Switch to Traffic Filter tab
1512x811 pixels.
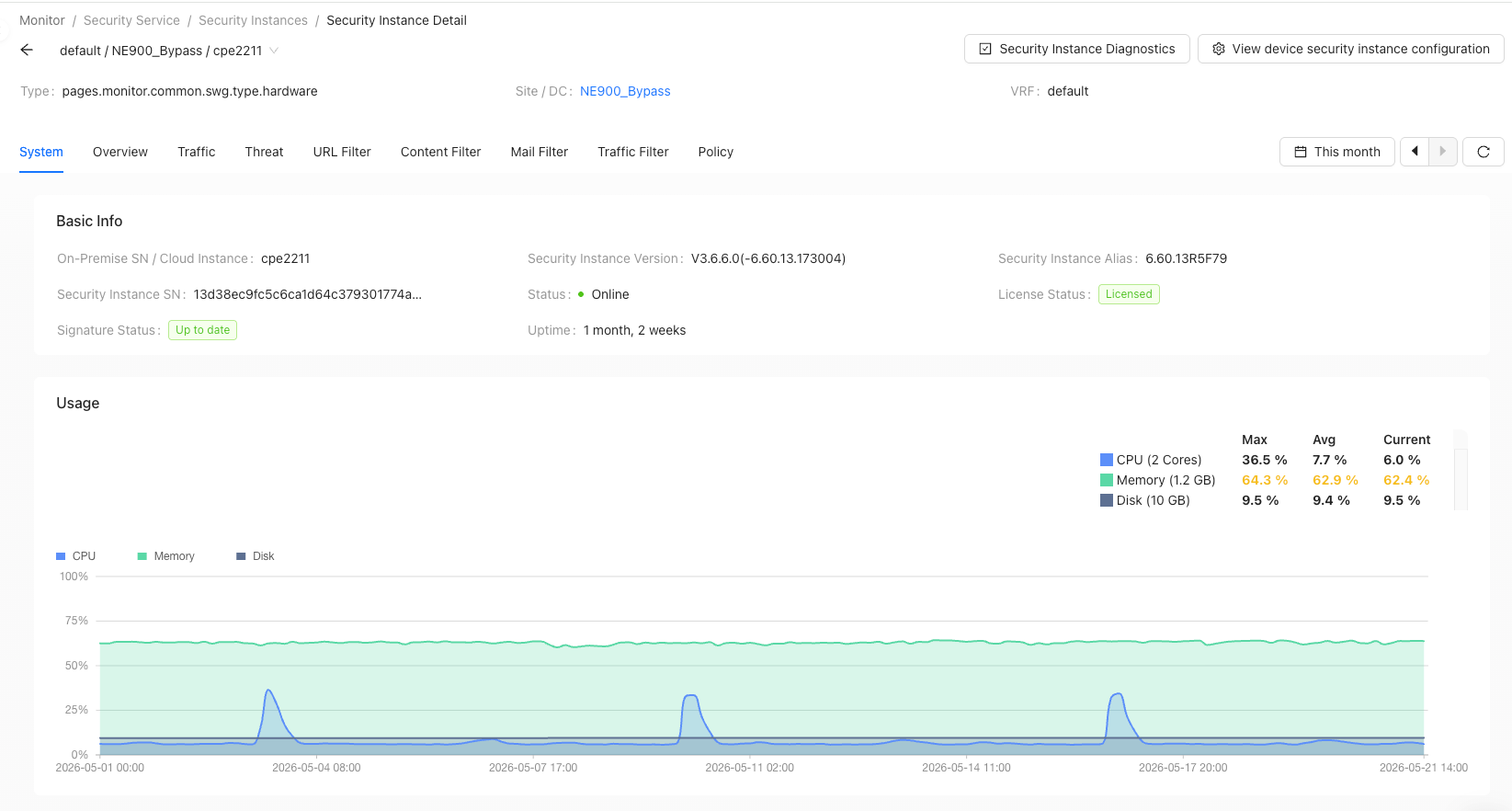coord(633,152)
